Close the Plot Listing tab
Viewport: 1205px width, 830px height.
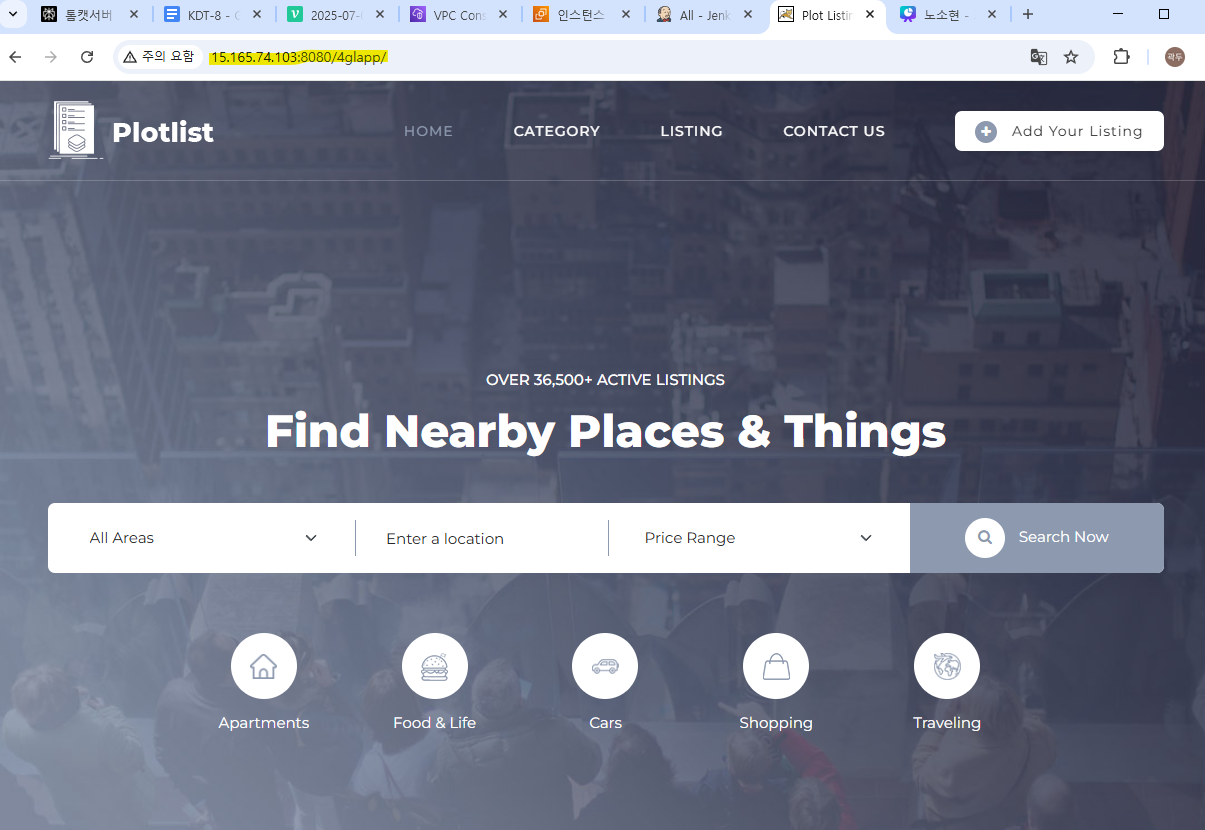870,15
